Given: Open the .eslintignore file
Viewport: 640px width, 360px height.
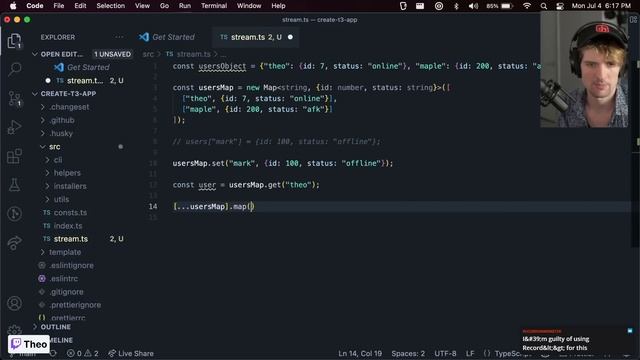Looking at the screenshot, I should (71, 265).
